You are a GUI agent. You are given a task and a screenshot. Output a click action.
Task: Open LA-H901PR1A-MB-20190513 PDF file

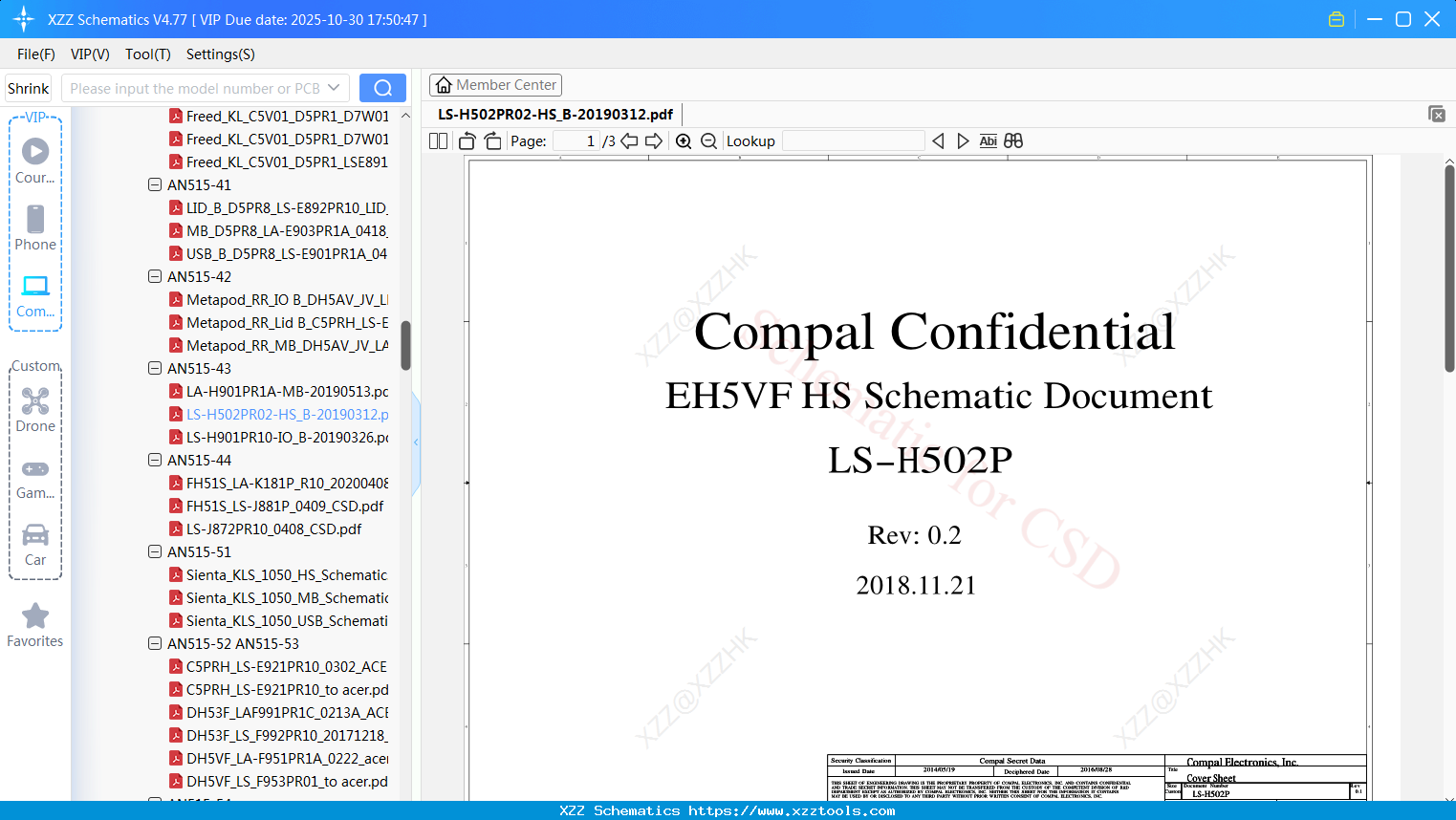(x=279, y=391)
